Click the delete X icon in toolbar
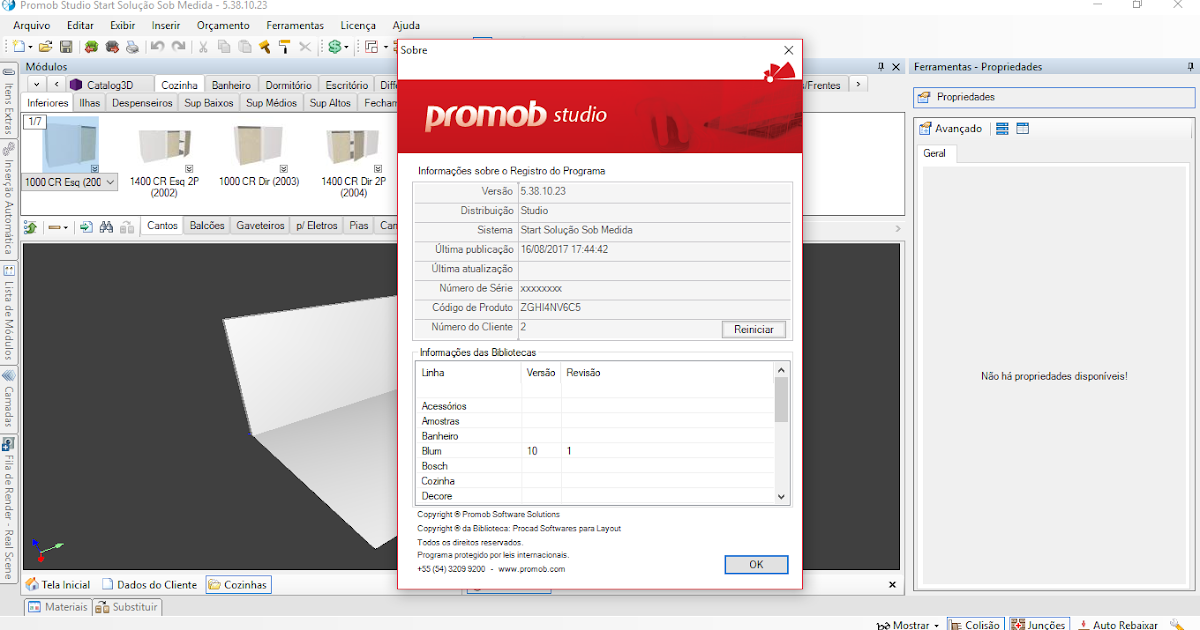Screen dimensions: 1200x630 [305, 46]
